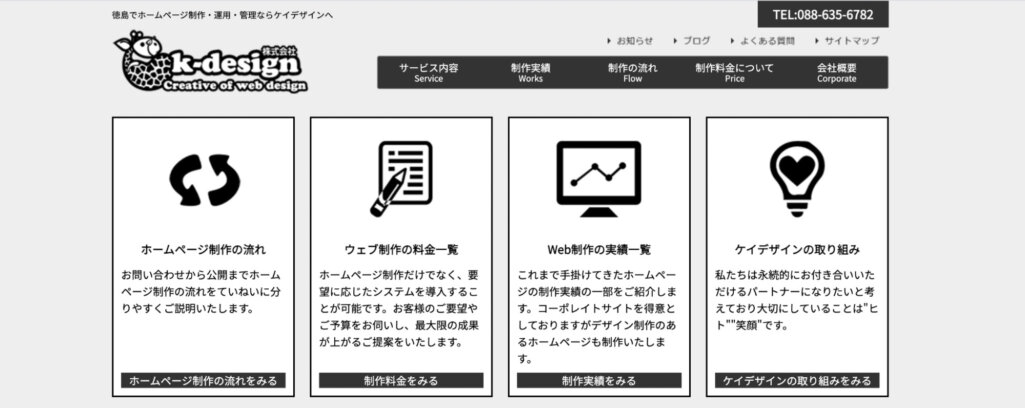Open the 会社概要 Corporate menu

pyautogui.click(x=836, y=73)
